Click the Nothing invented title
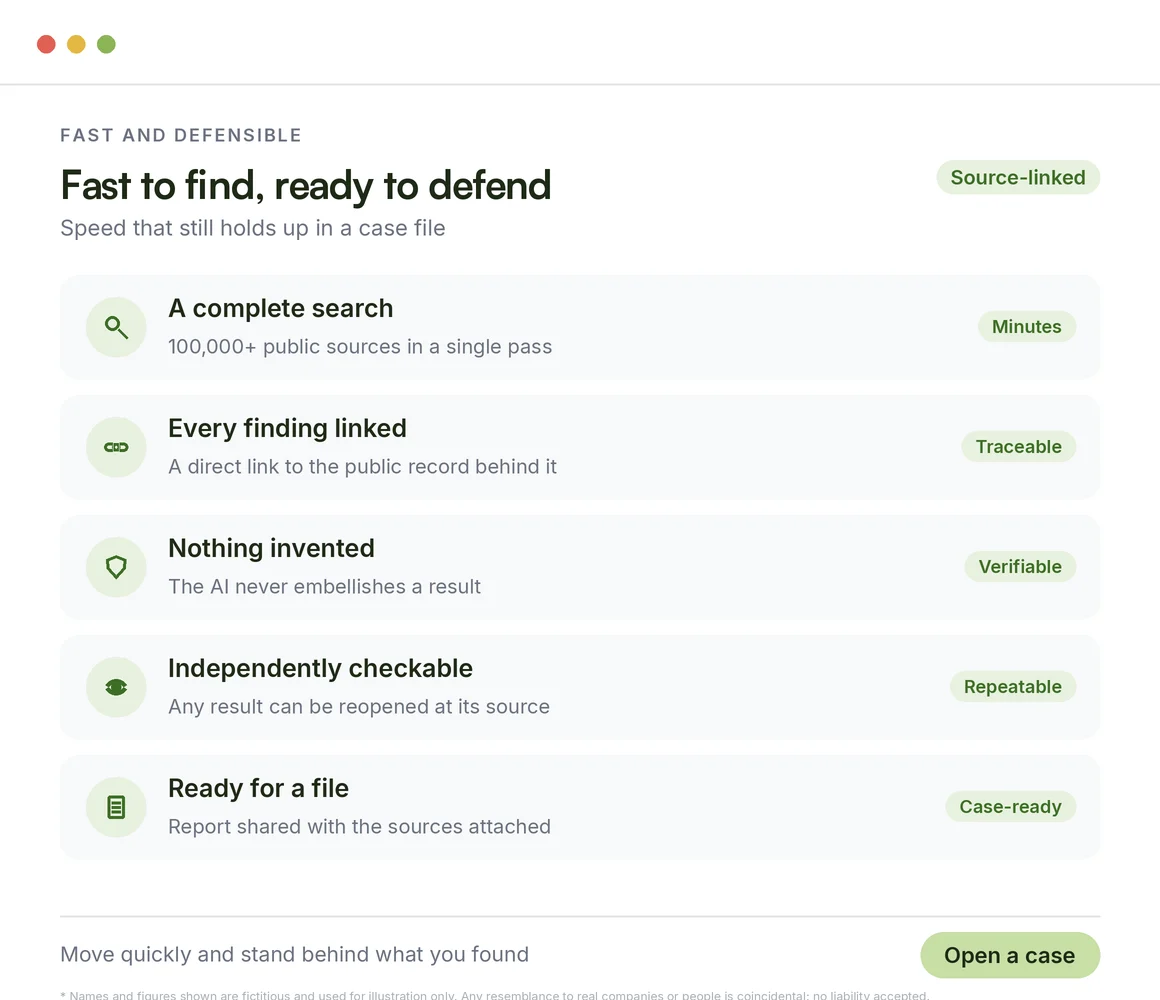 point(271,548)
